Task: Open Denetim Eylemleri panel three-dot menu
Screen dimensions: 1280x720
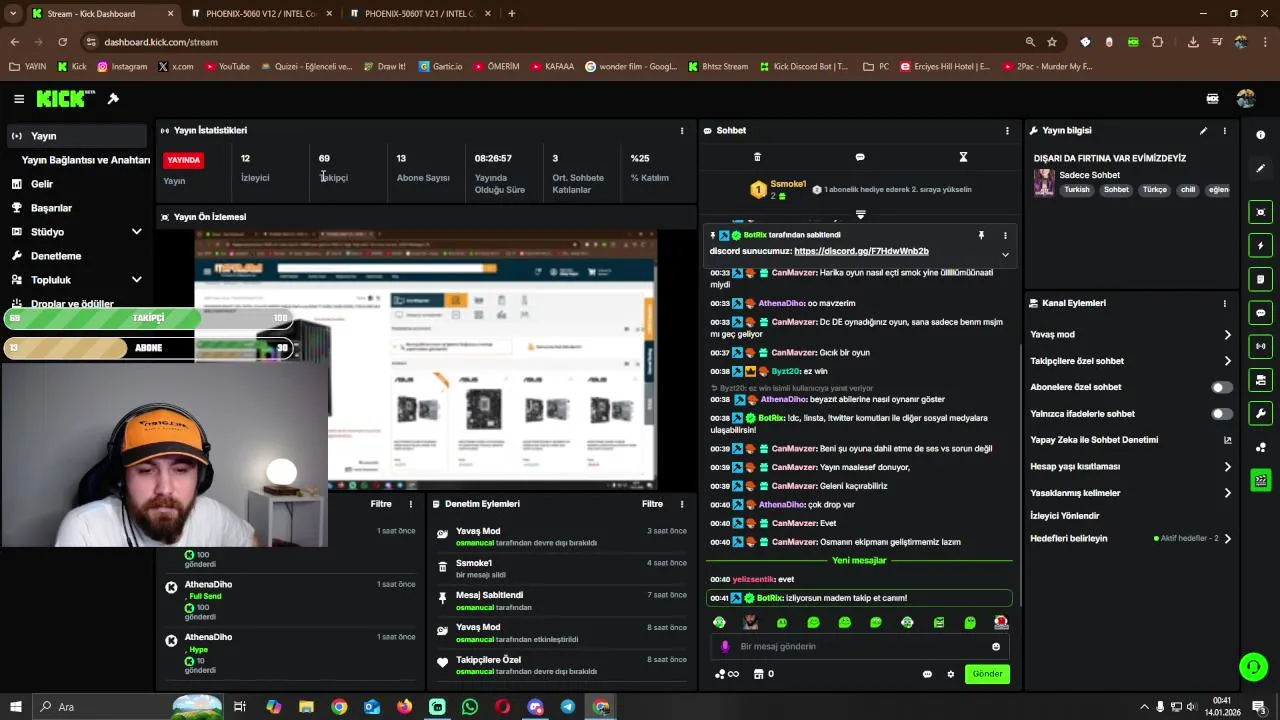Action: coord(682,504)
